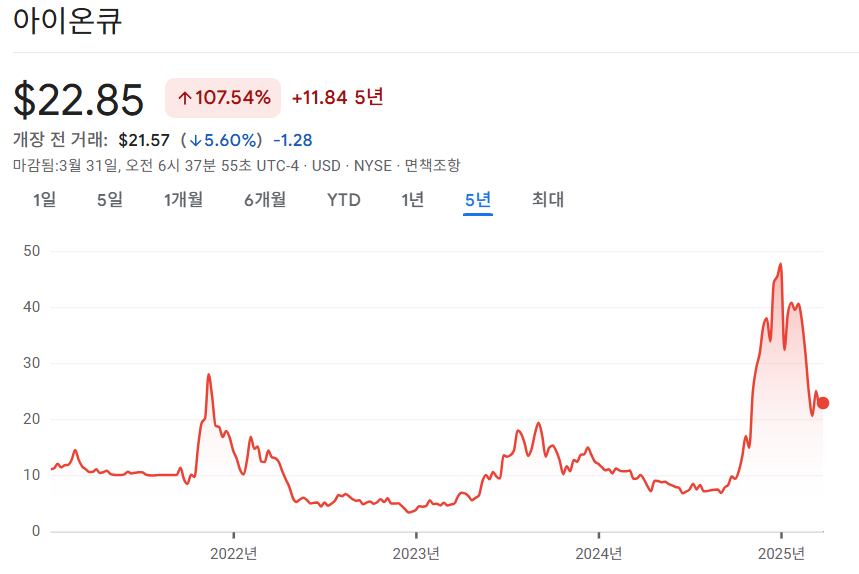Click the pre-market 5.60% decline value

click(x=224, y=140)
